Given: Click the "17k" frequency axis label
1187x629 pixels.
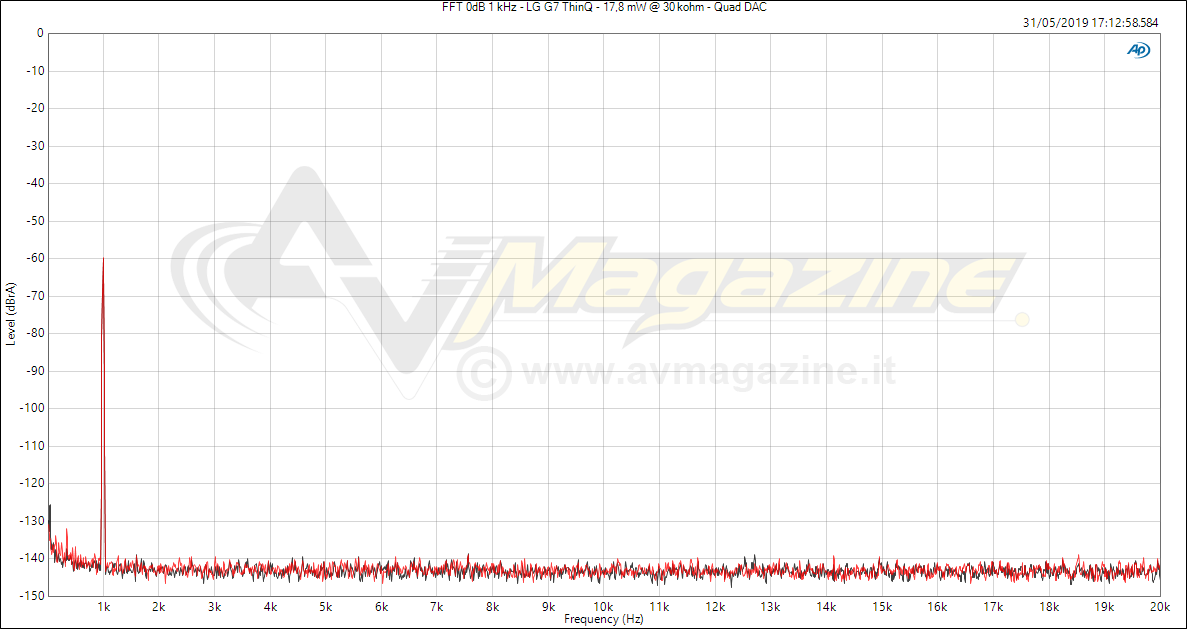Looking at the screenshot, I should (992, 607).
